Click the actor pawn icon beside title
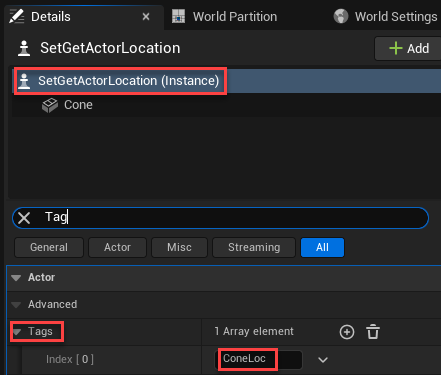This screenshot has width=441, height=375. [x=24, y=49]
